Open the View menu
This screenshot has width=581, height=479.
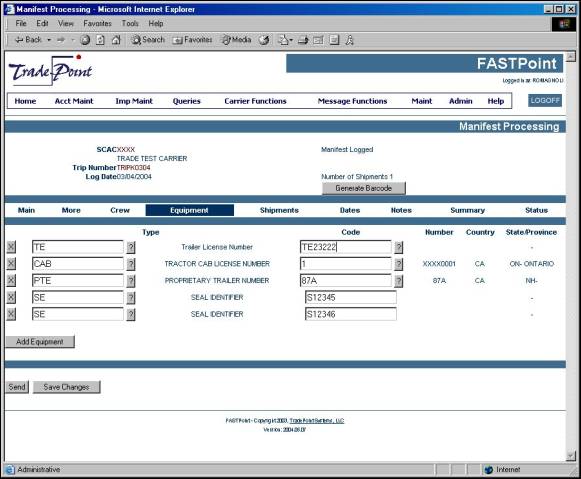66,23
